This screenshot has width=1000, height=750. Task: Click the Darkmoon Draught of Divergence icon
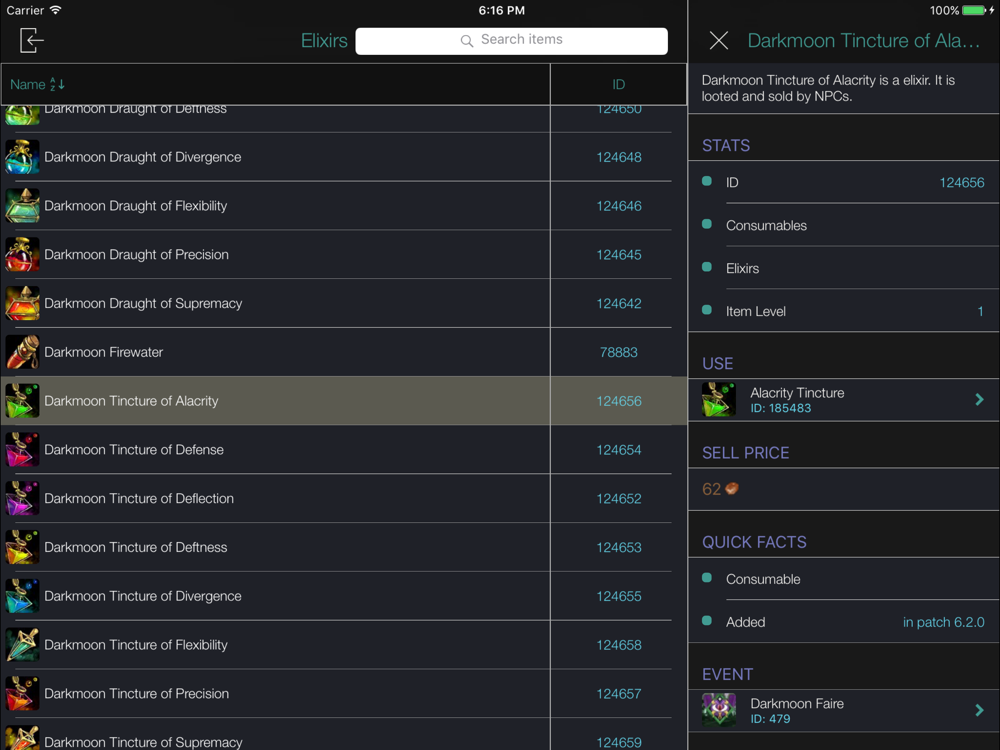click(22, 157)
